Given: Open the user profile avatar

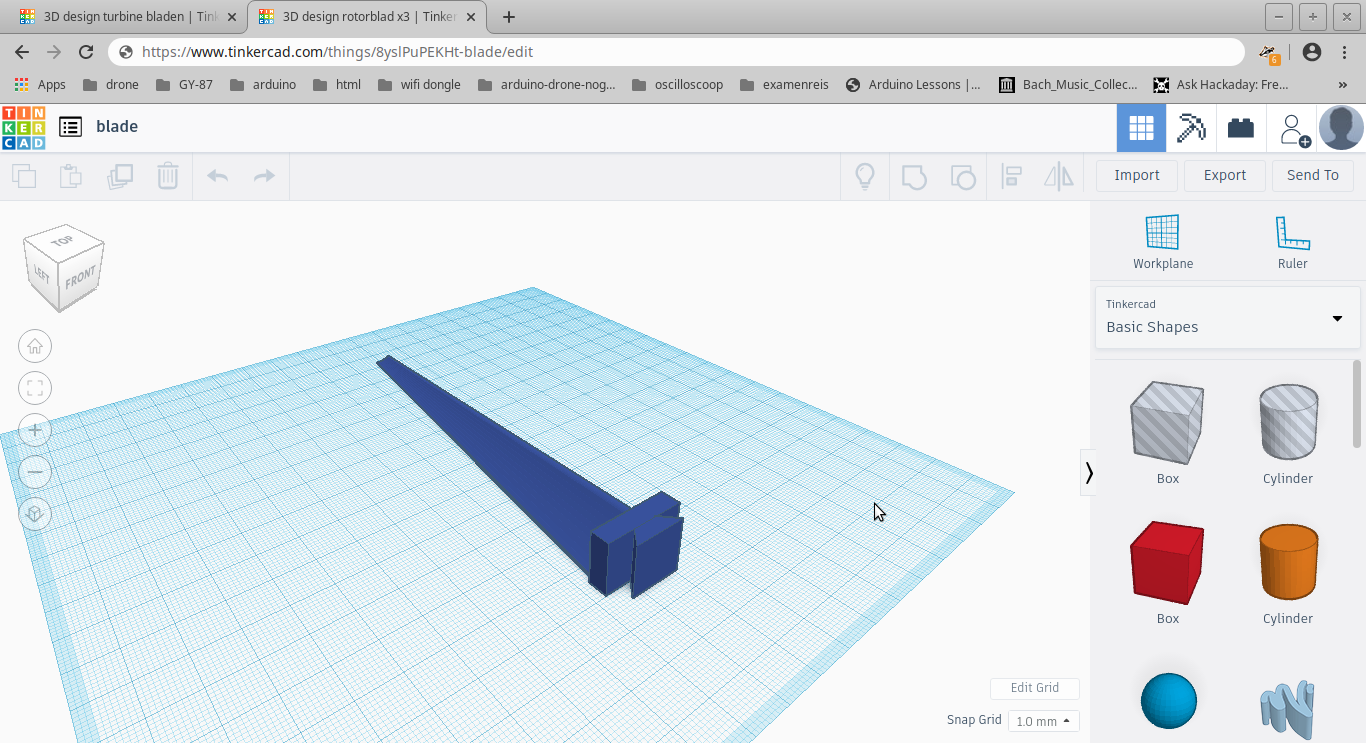Looking at the screenshot, I should click(1341, 128).
